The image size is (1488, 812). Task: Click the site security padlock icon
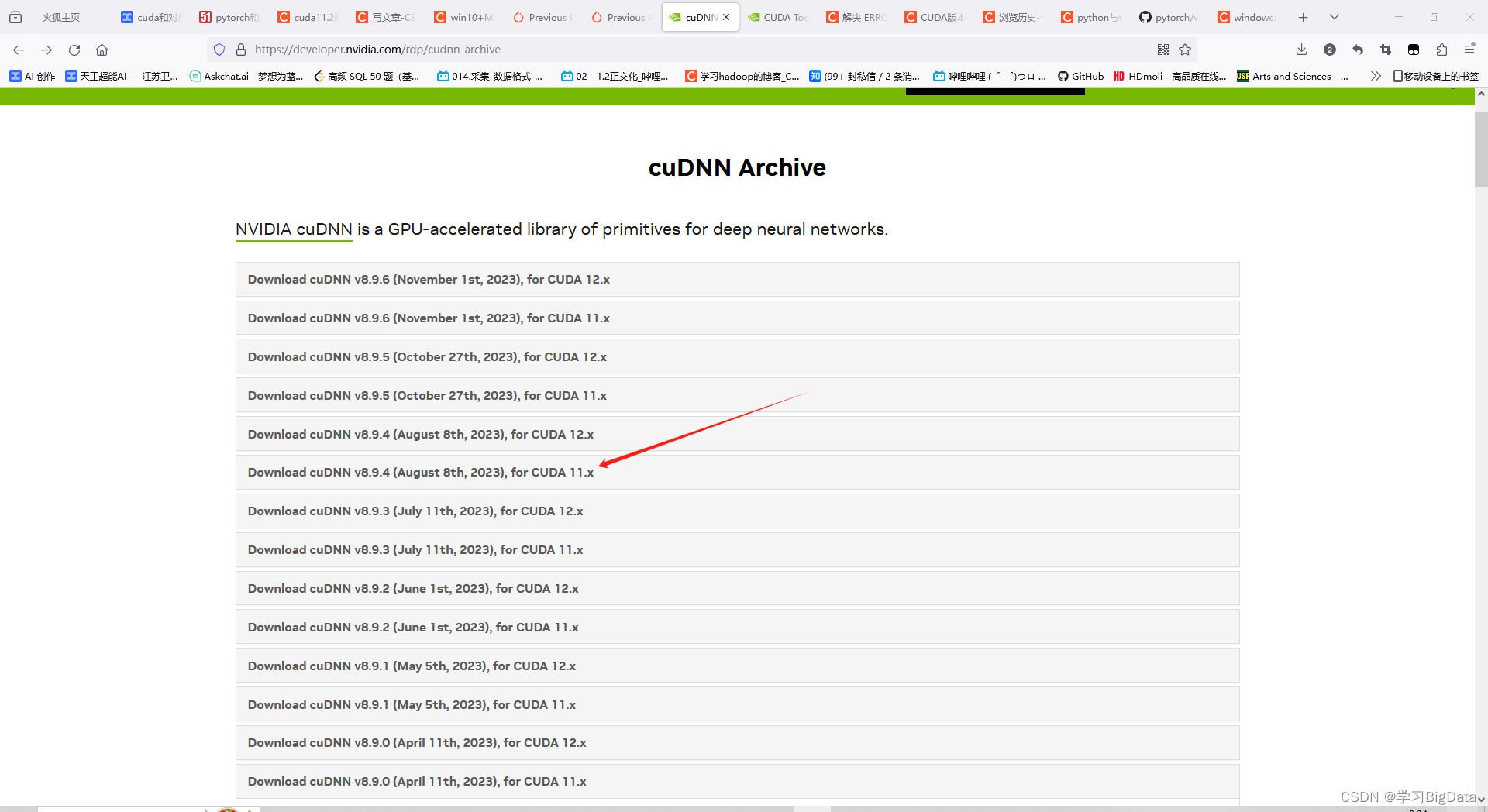(241, 50)
